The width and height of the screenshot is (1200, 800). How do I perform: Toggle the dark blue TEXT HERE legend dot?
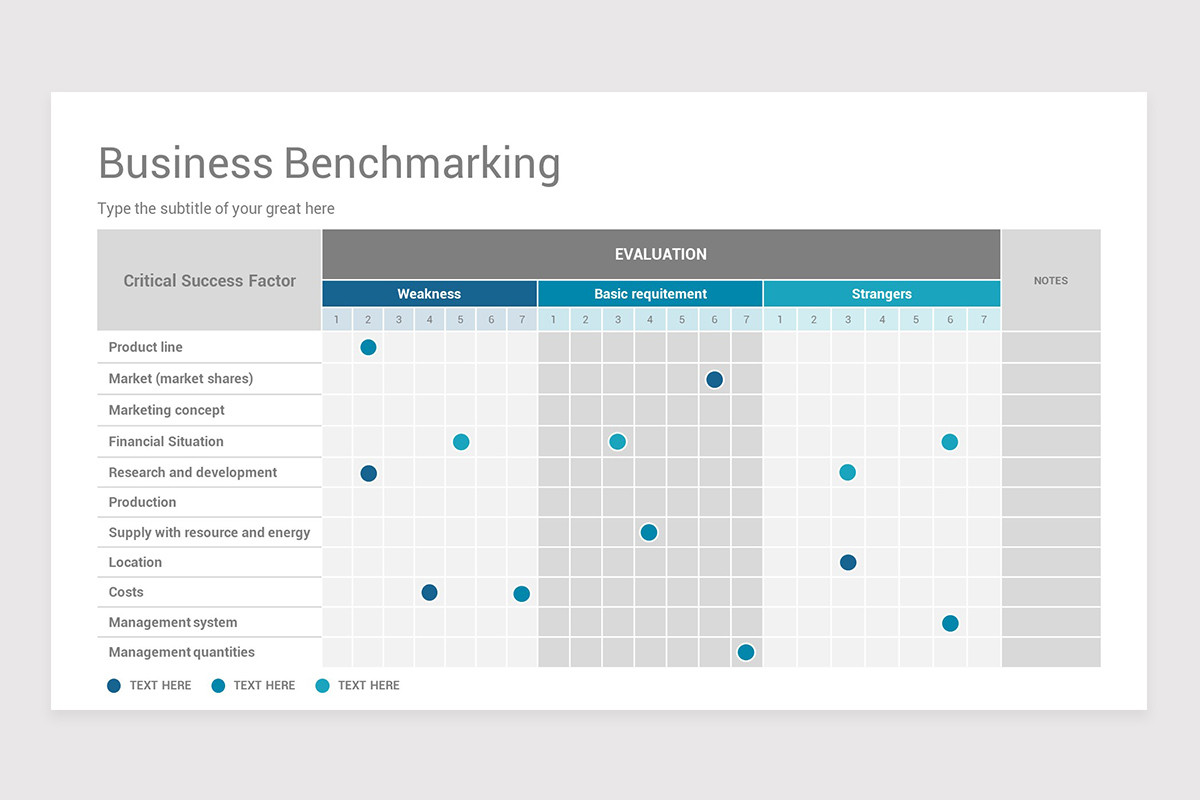[x=113, y=685]
